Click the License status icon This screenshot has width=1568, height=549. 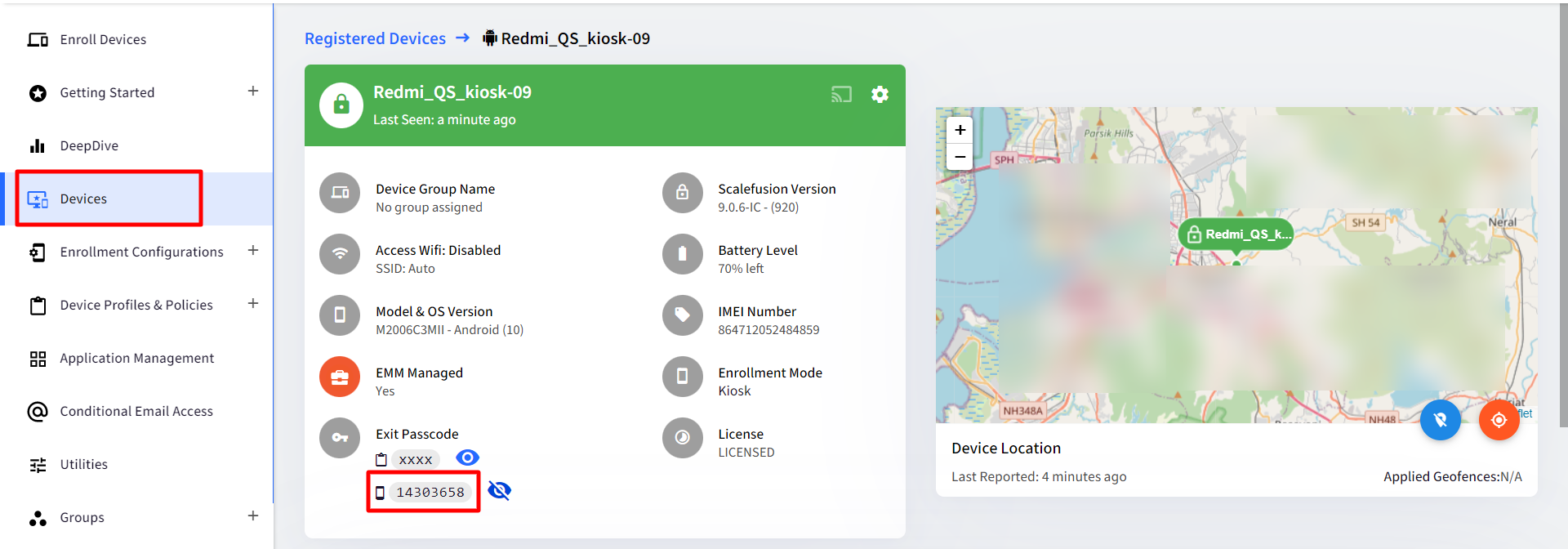point(683,438)
